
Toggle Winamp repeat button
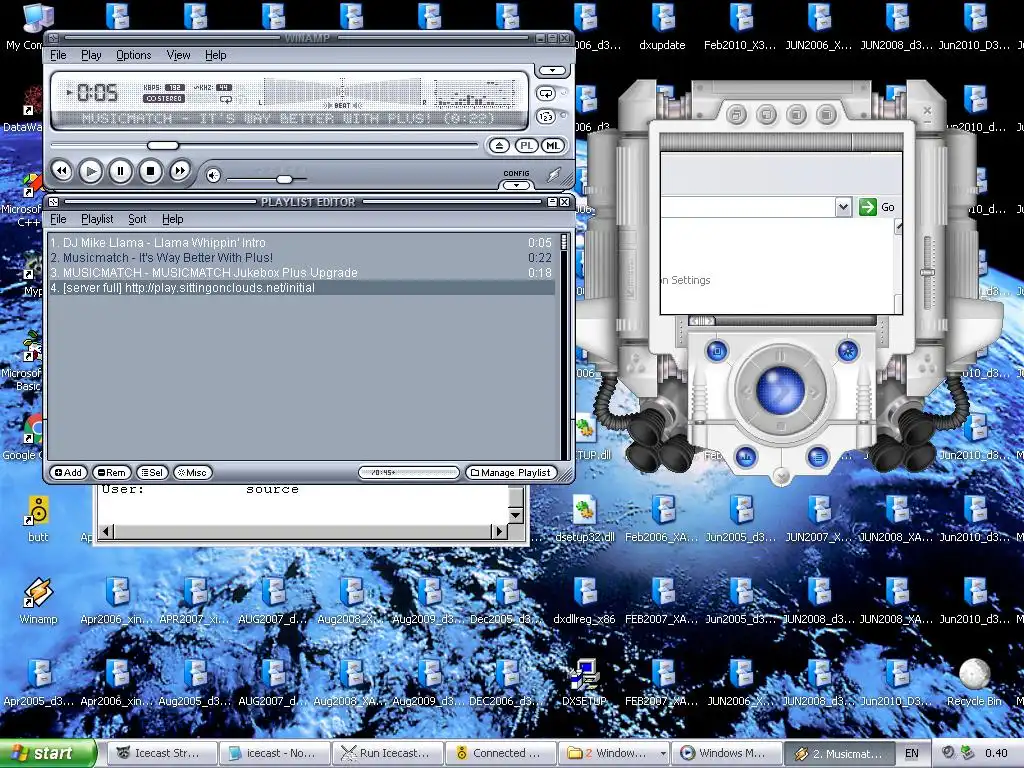coord(545,93)
